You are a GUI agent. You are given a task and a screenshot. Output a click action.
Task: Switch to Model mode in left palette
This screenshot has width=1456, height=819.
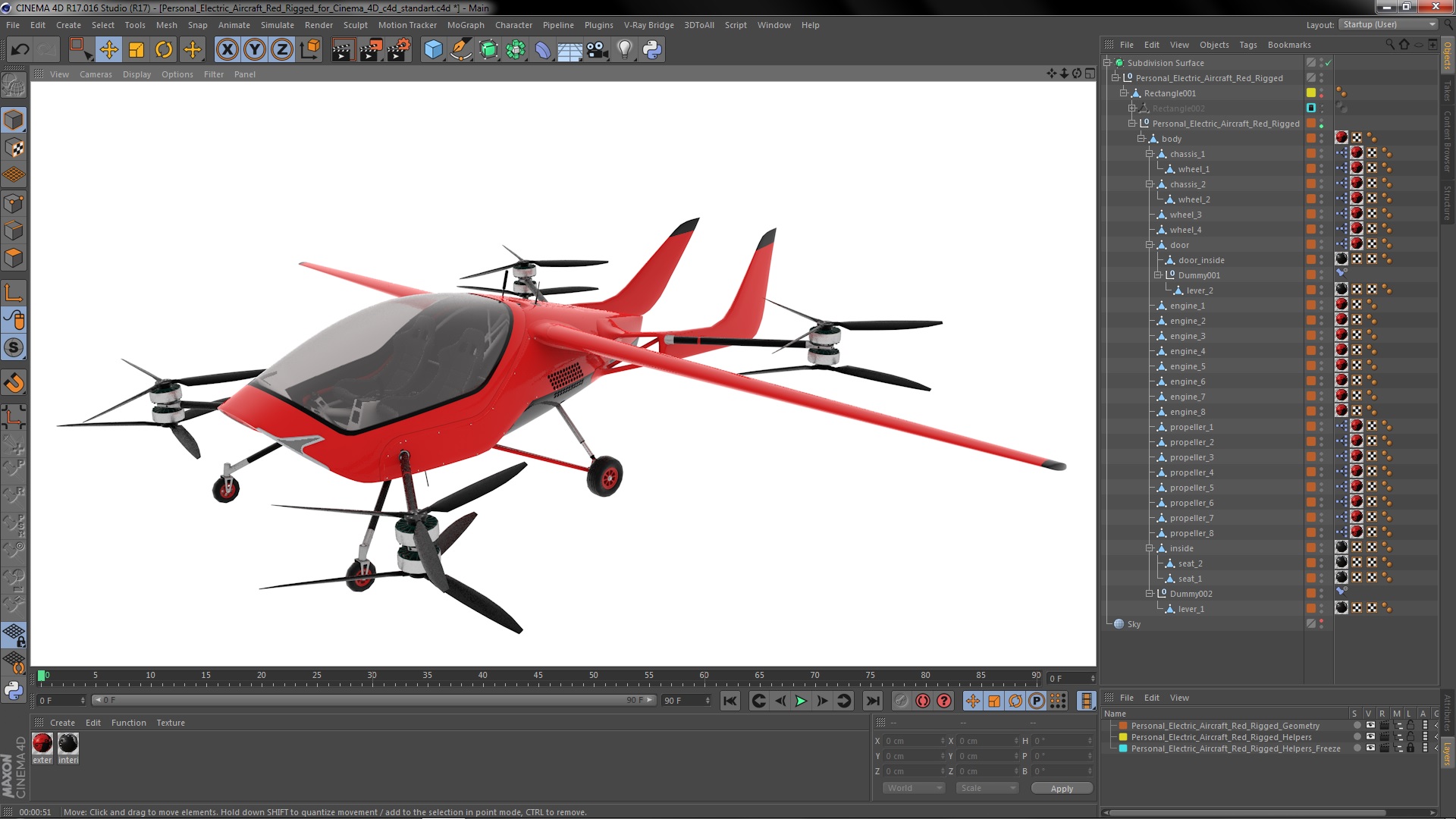(14, 121)
